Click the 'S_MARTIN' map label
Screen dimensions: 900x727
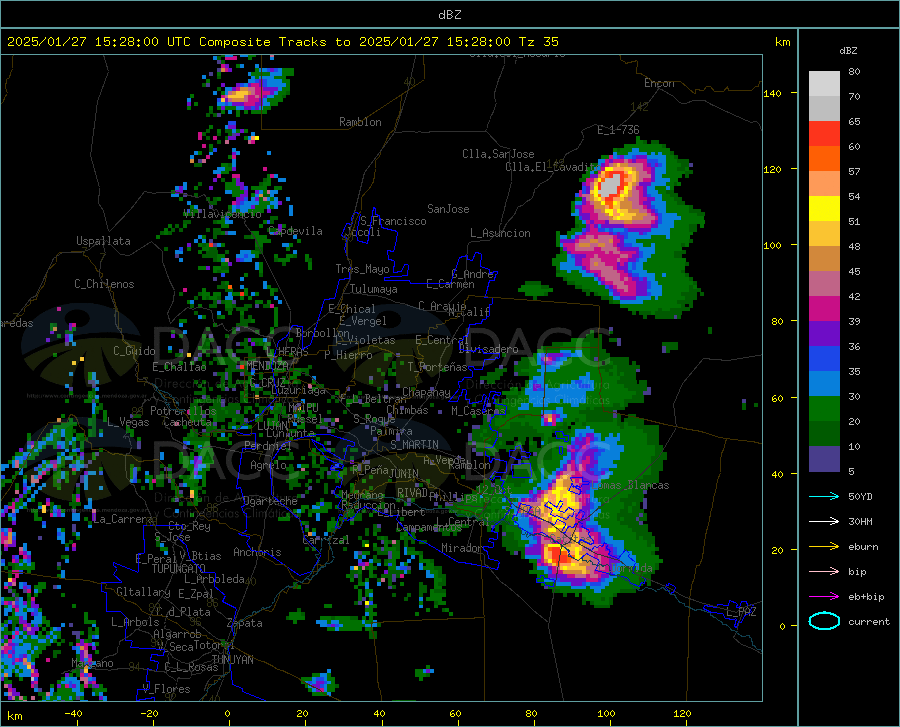pos(414,445)
